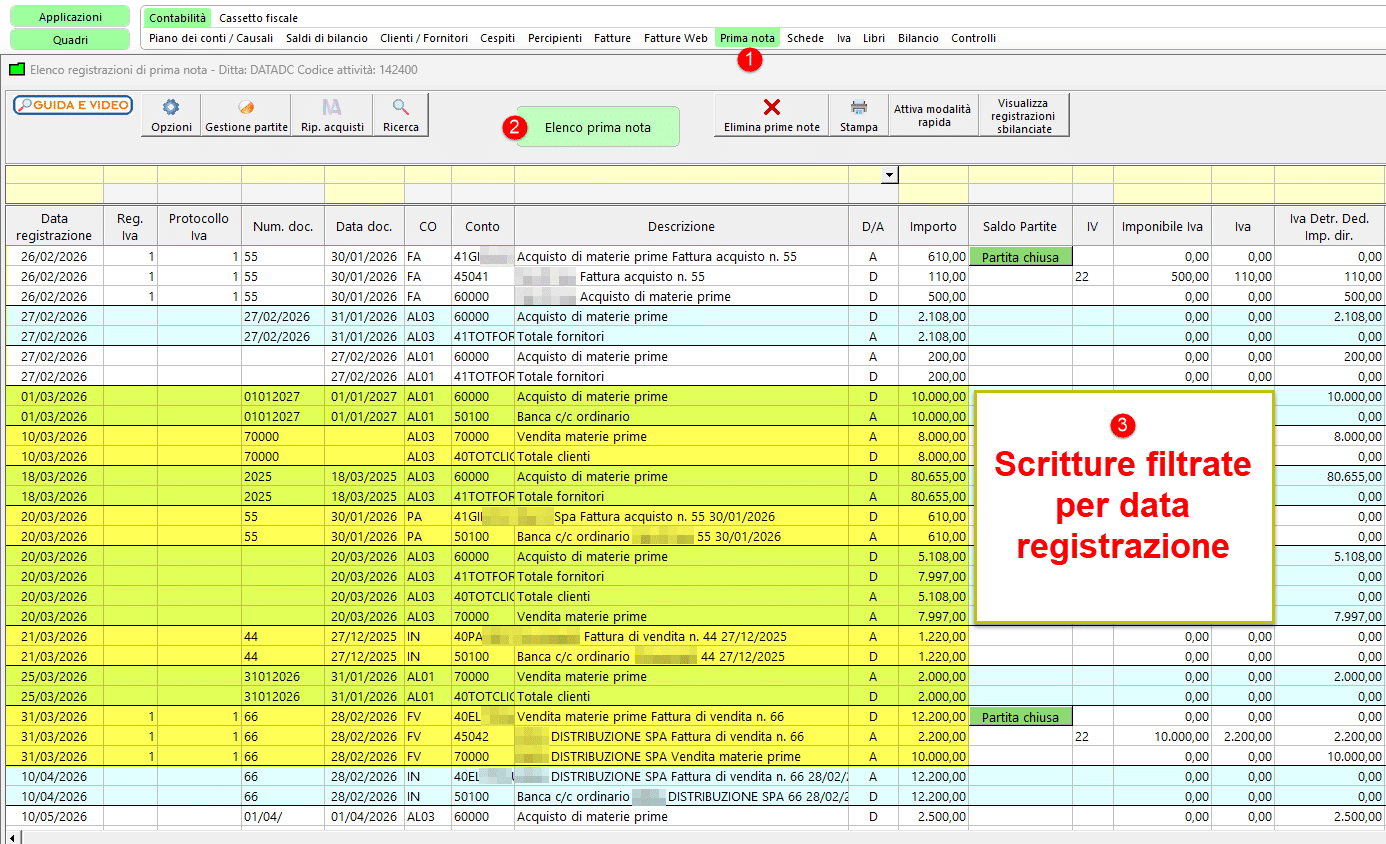The width and height of the screenshot is (1386, 844).
Task: Select the Prima nota menu item
Action: pos(747,38)
